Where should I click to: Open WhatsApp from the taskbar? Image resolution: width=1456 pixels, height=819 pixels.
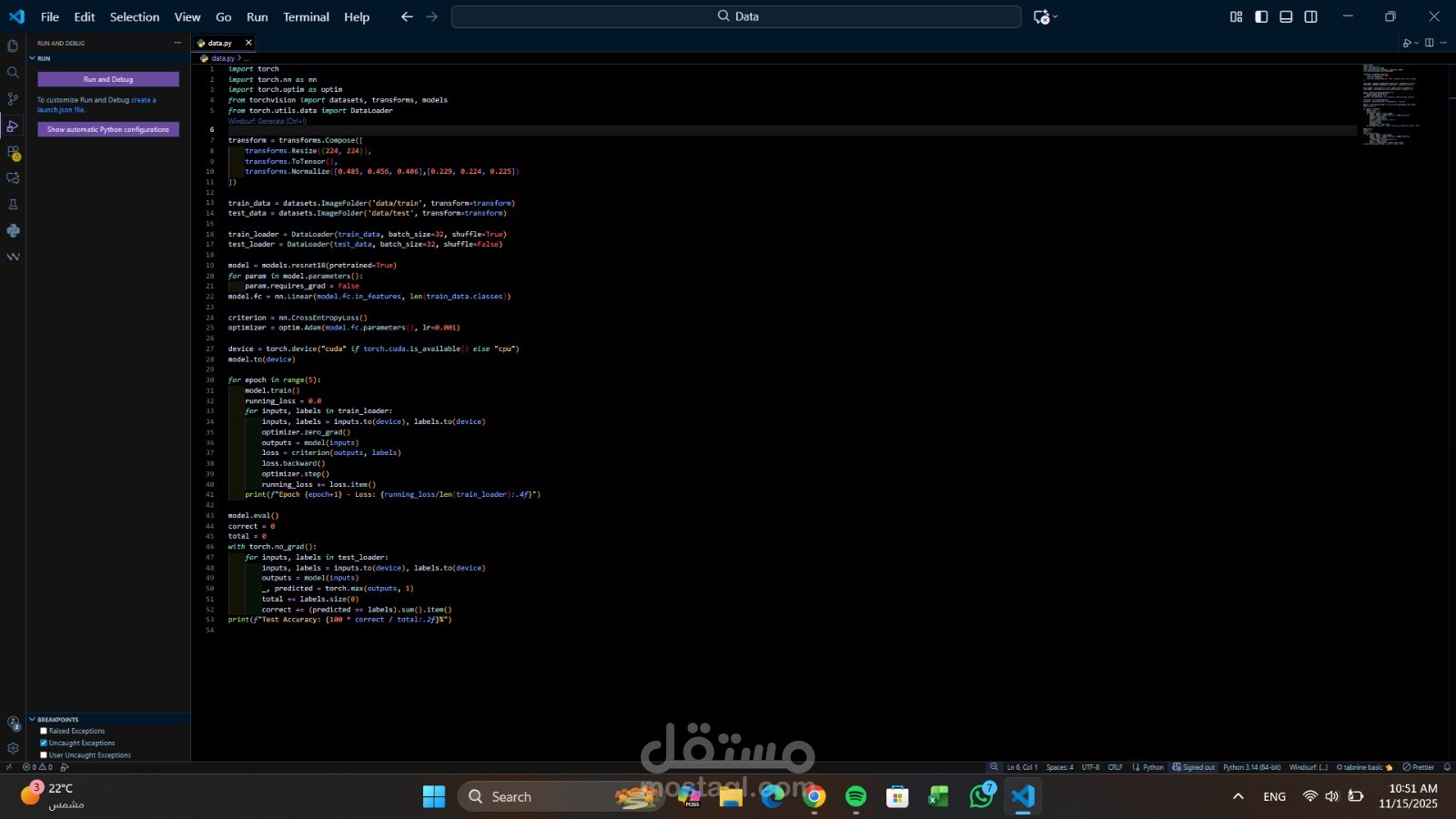coord(982,796)
